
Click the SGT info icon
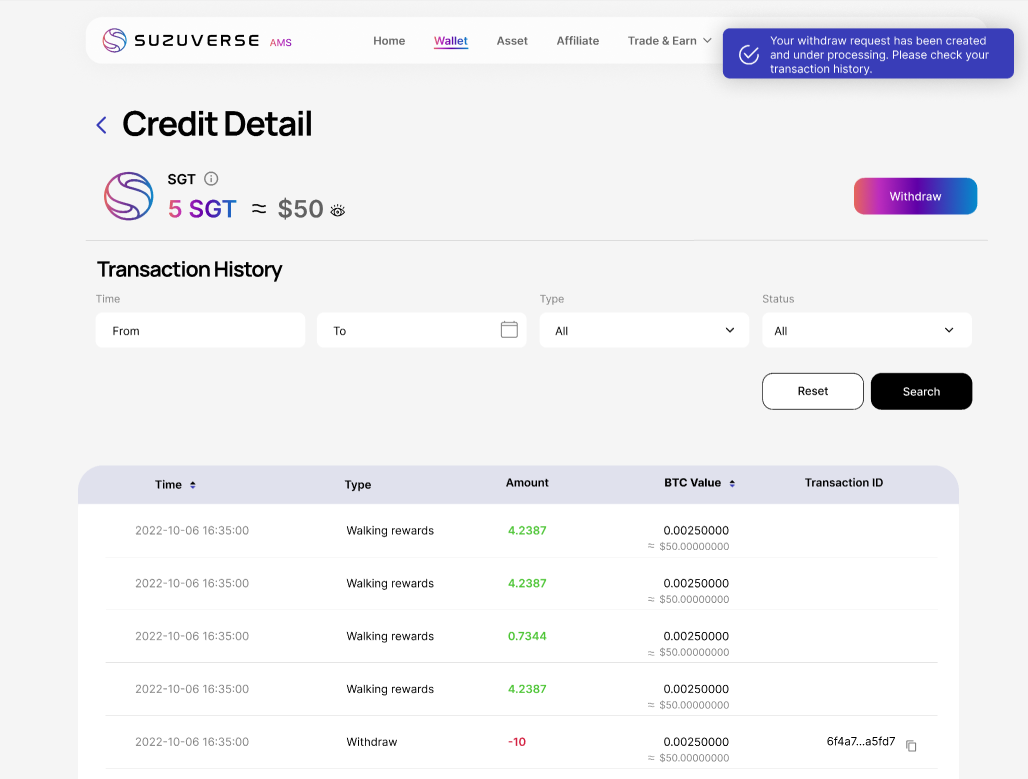pyautogui.click(x=211, y=179)
